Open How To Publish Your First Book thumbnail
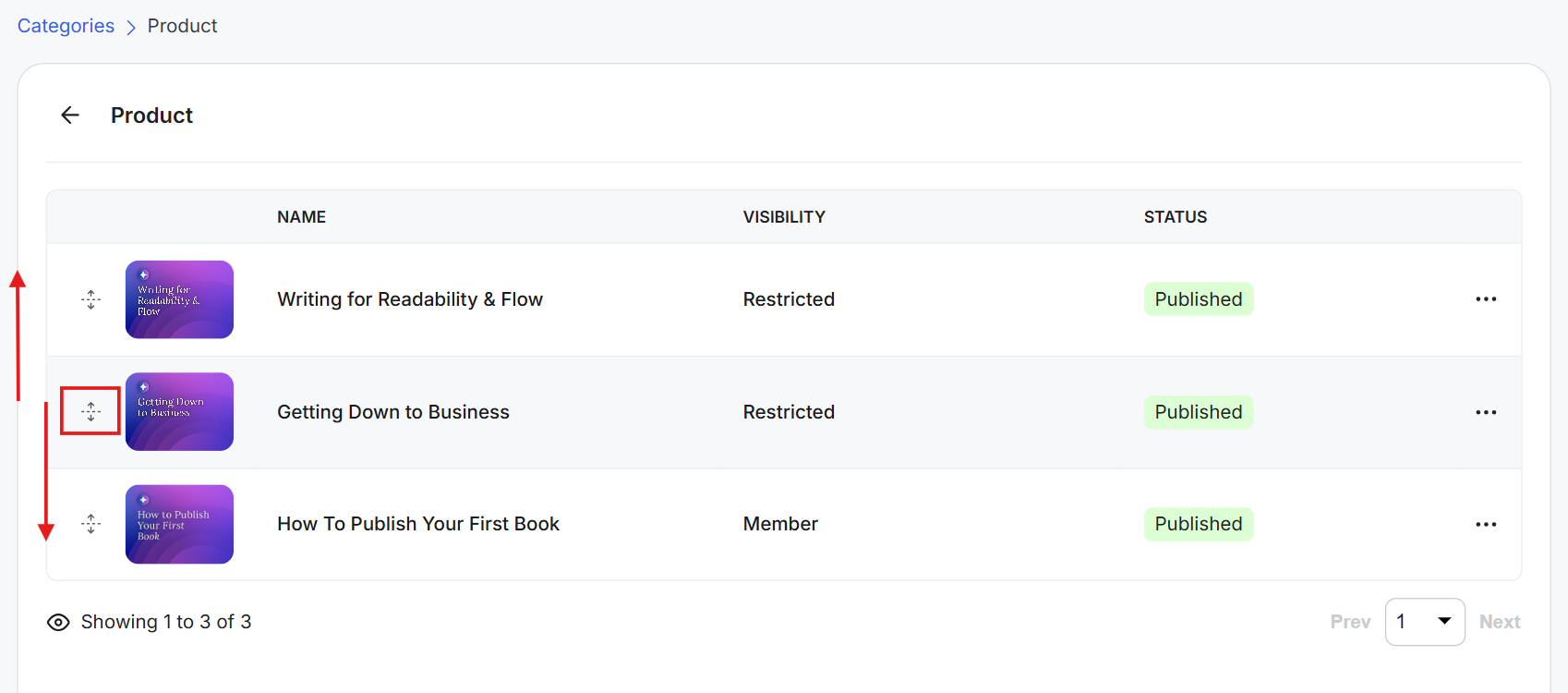Screen dimensions: 1568x693 (x=179, y=524)
